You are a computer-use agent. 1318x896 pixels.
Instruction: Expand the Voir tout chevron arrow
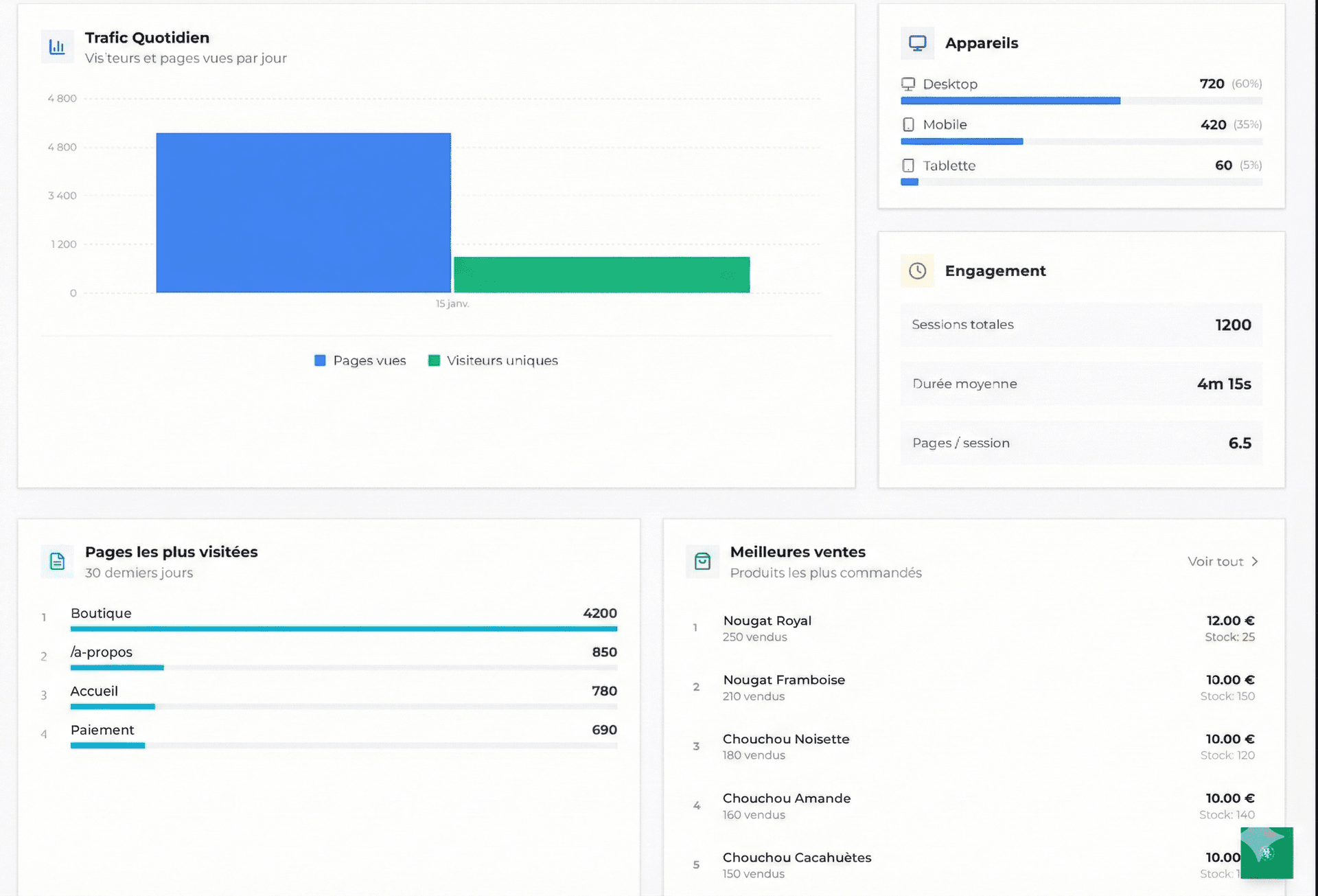1255,562
